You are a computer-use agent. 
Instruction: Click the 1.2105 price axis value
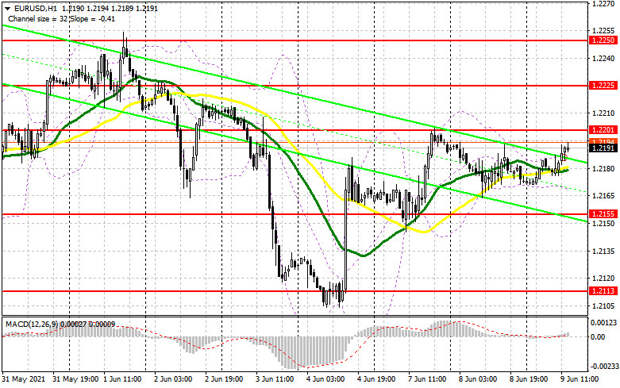(603, 306)
